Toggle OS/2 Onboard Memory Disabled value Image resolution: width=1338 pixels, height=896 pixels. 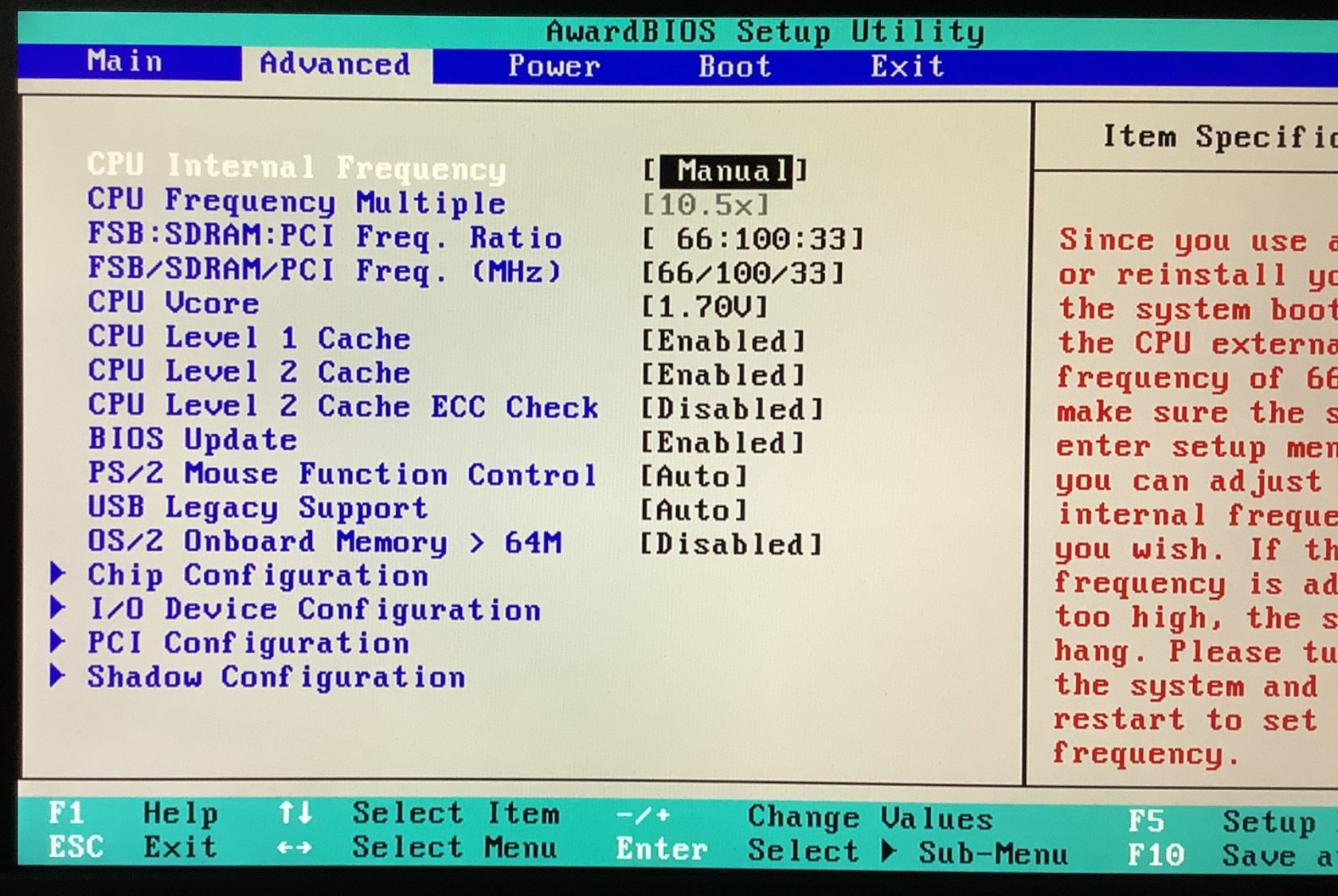[x=732, y=544]
